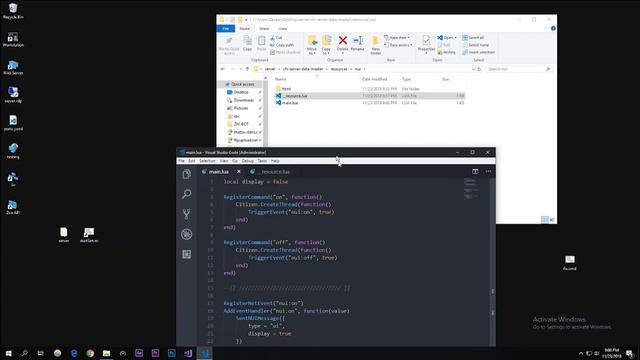The width and height of the screenshot is (640, 360).
Task: Click the Task View icon on taskbar
Action: pos(40,353)
